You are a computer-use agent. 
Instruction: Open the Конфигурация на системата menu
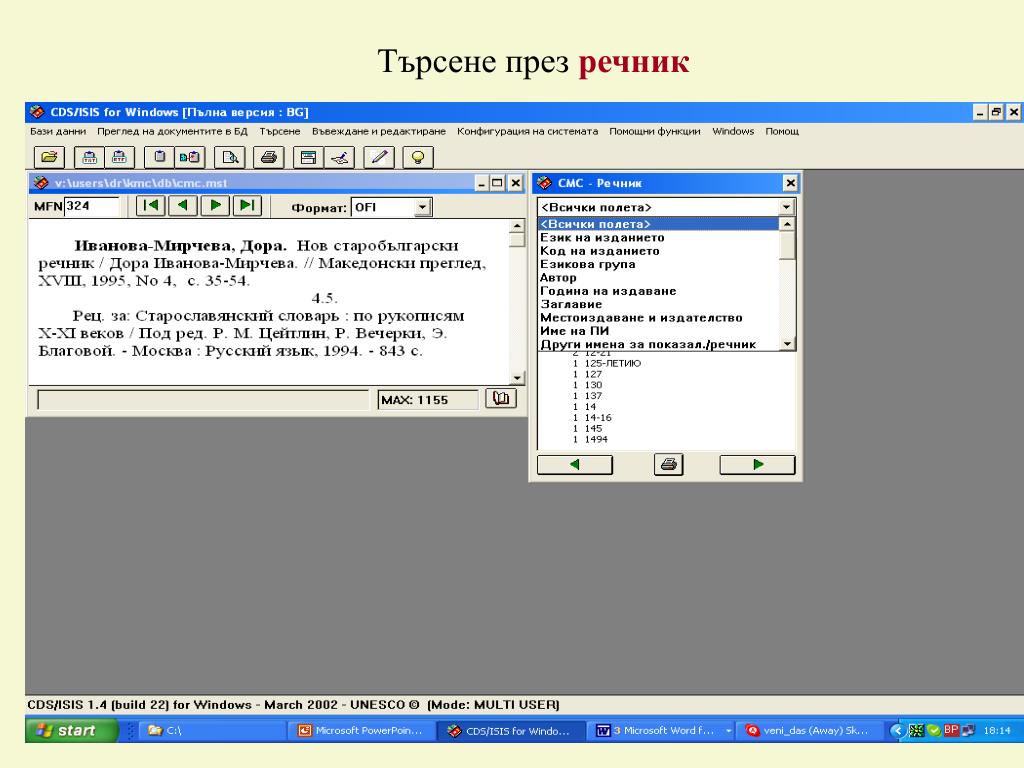pos(528,131)
